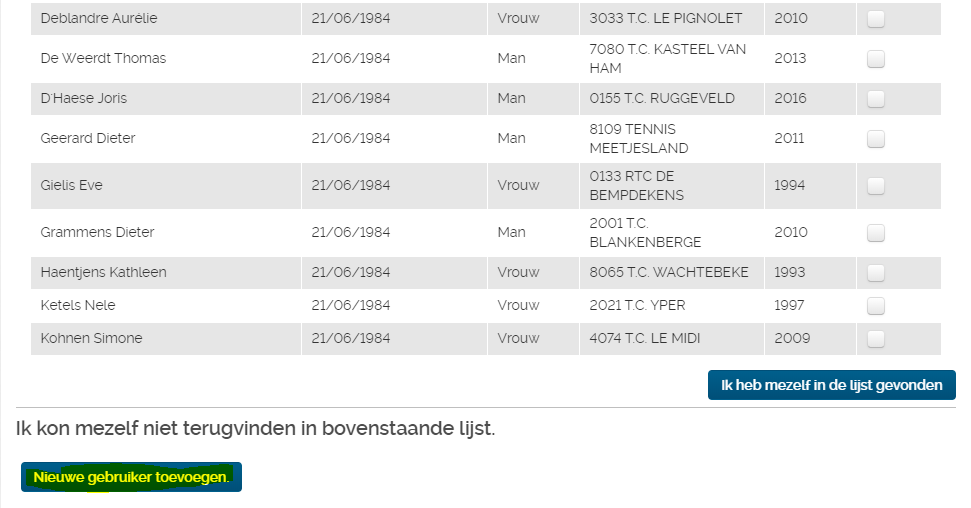
Task: Click the name Gielis Eve
Action: tap(71, 185)
